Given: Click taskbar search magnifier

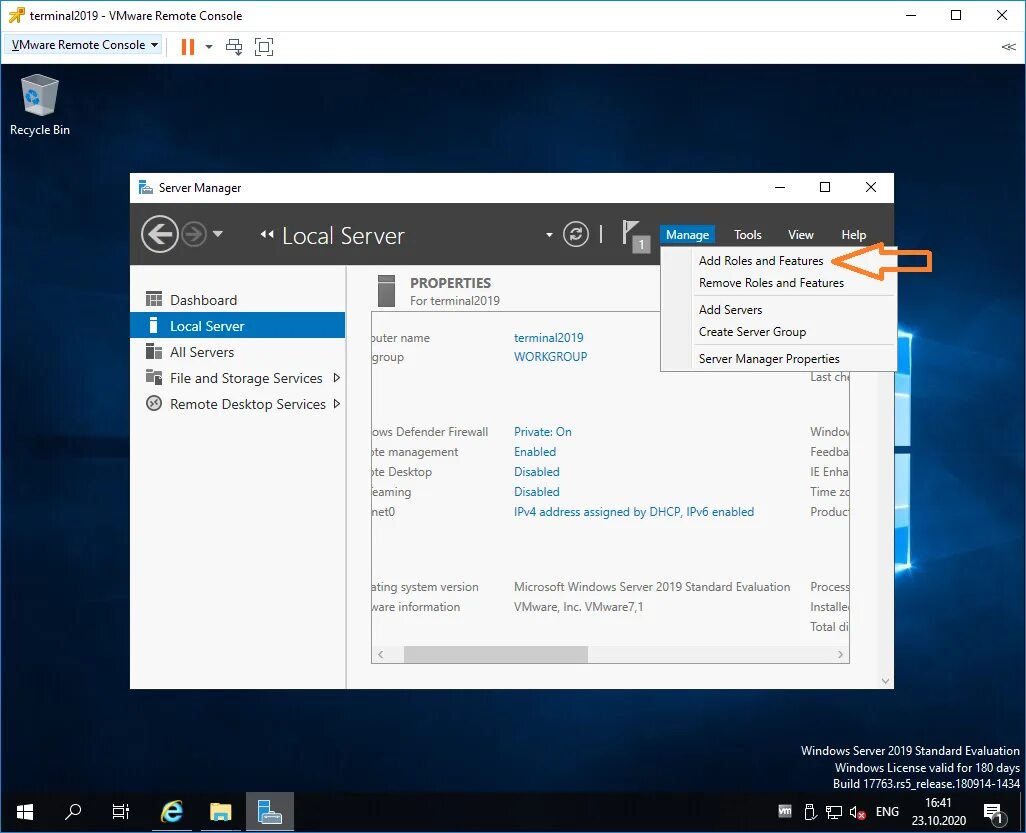Looking at the screenshot, I should (x=73, y=812).
